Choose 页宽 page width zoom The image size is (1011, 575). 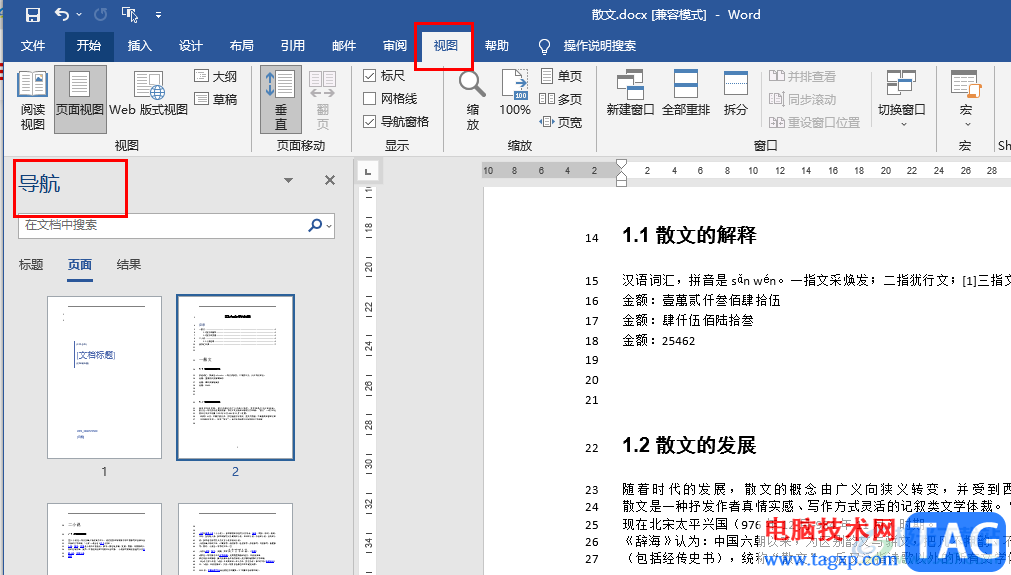click(561, 122)
